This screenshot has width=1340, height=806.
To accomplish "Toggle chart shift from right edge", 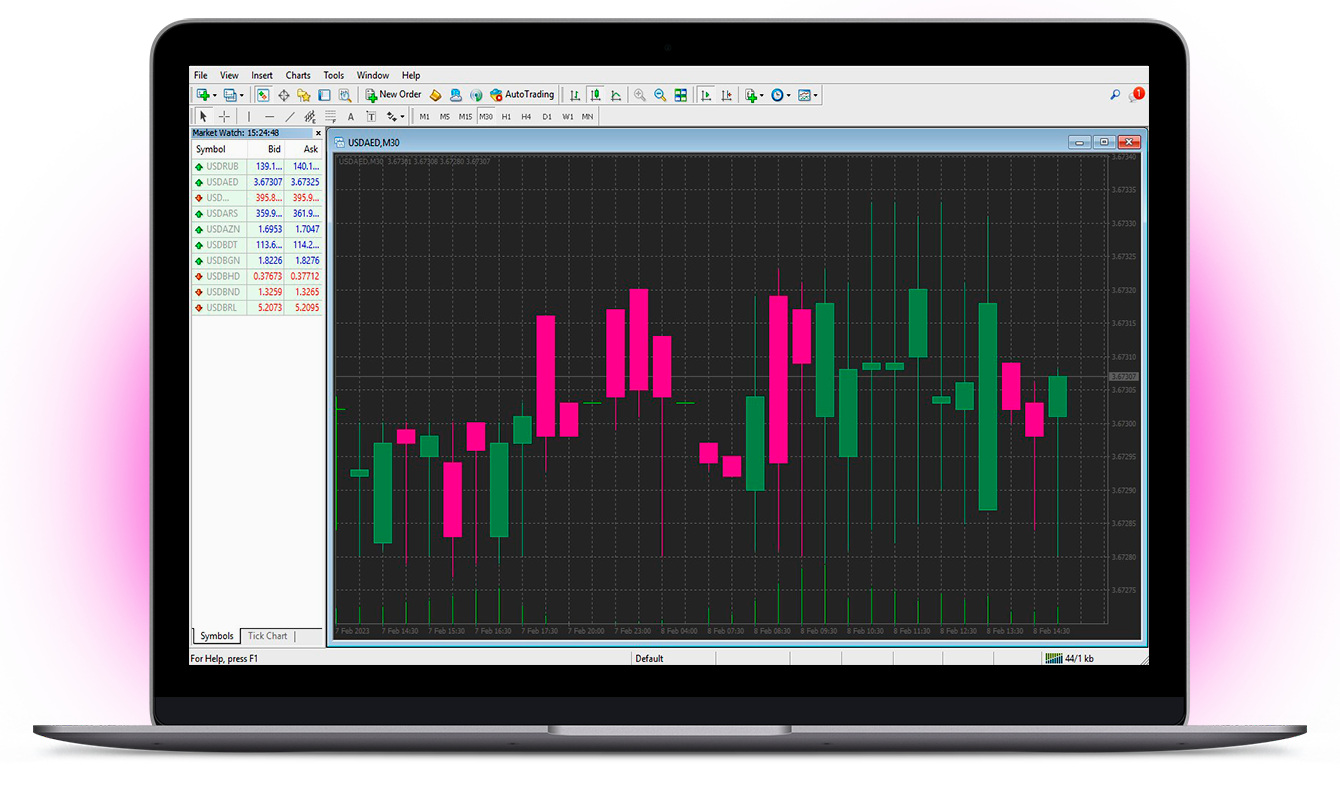I will (x=728, y=94).
